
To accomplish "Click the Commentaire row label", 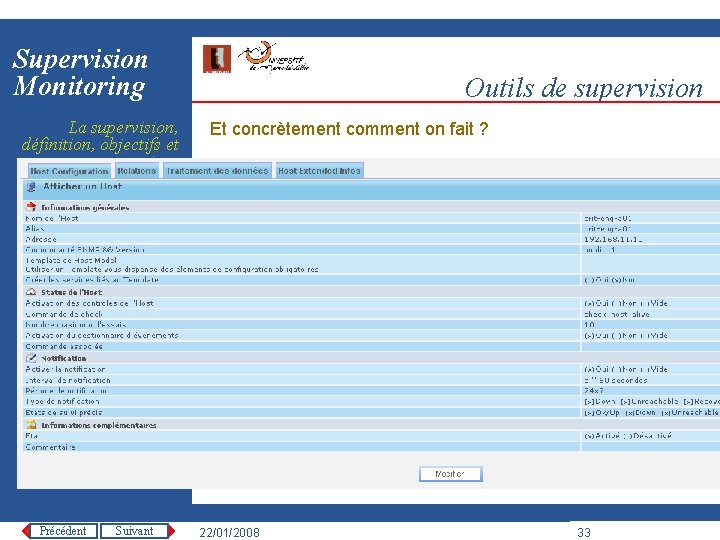I will (x=50, y=447).
